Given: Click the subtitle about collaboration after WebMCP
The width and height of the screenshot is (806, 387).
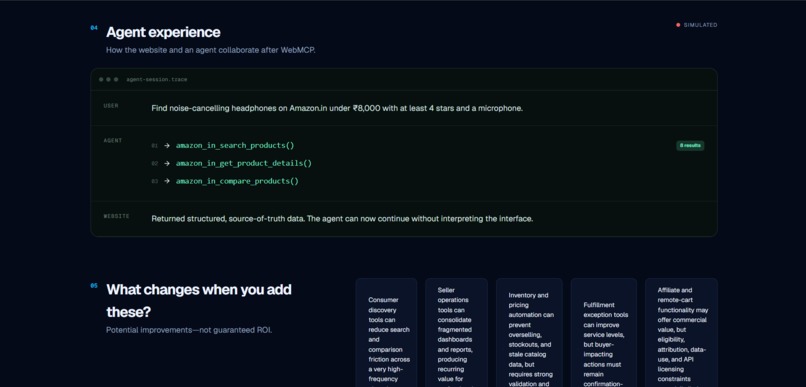Looking at the screenshot, I should 210,50.
